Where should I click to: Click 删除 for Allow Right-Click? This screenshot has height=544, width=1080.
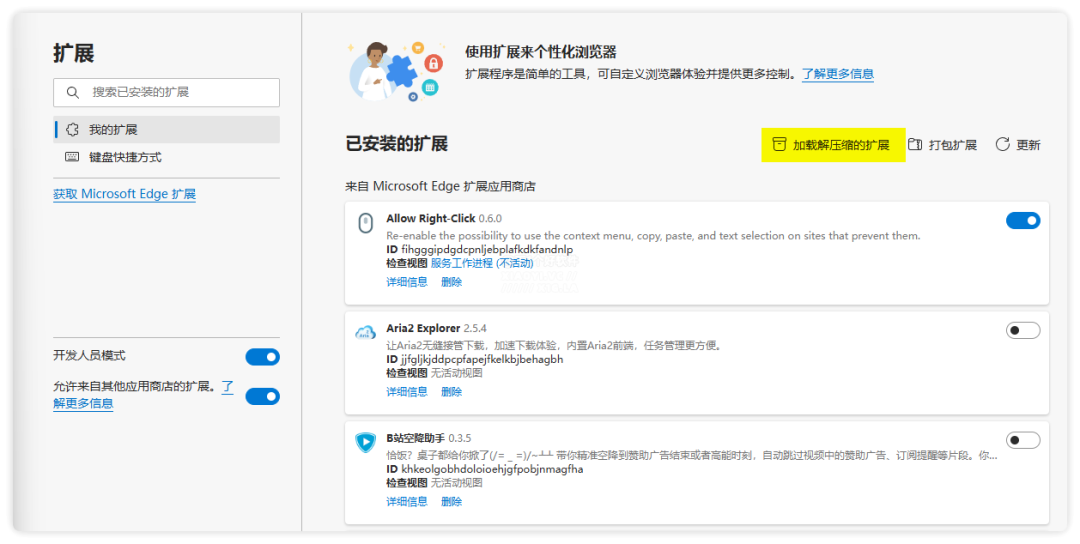(451, 282)
